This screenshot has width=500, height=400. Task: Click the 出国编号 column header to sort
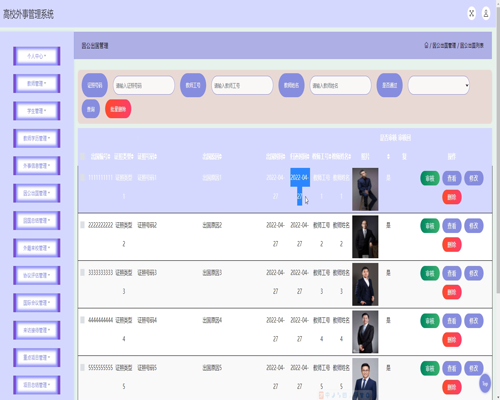(x=100, y=156)
